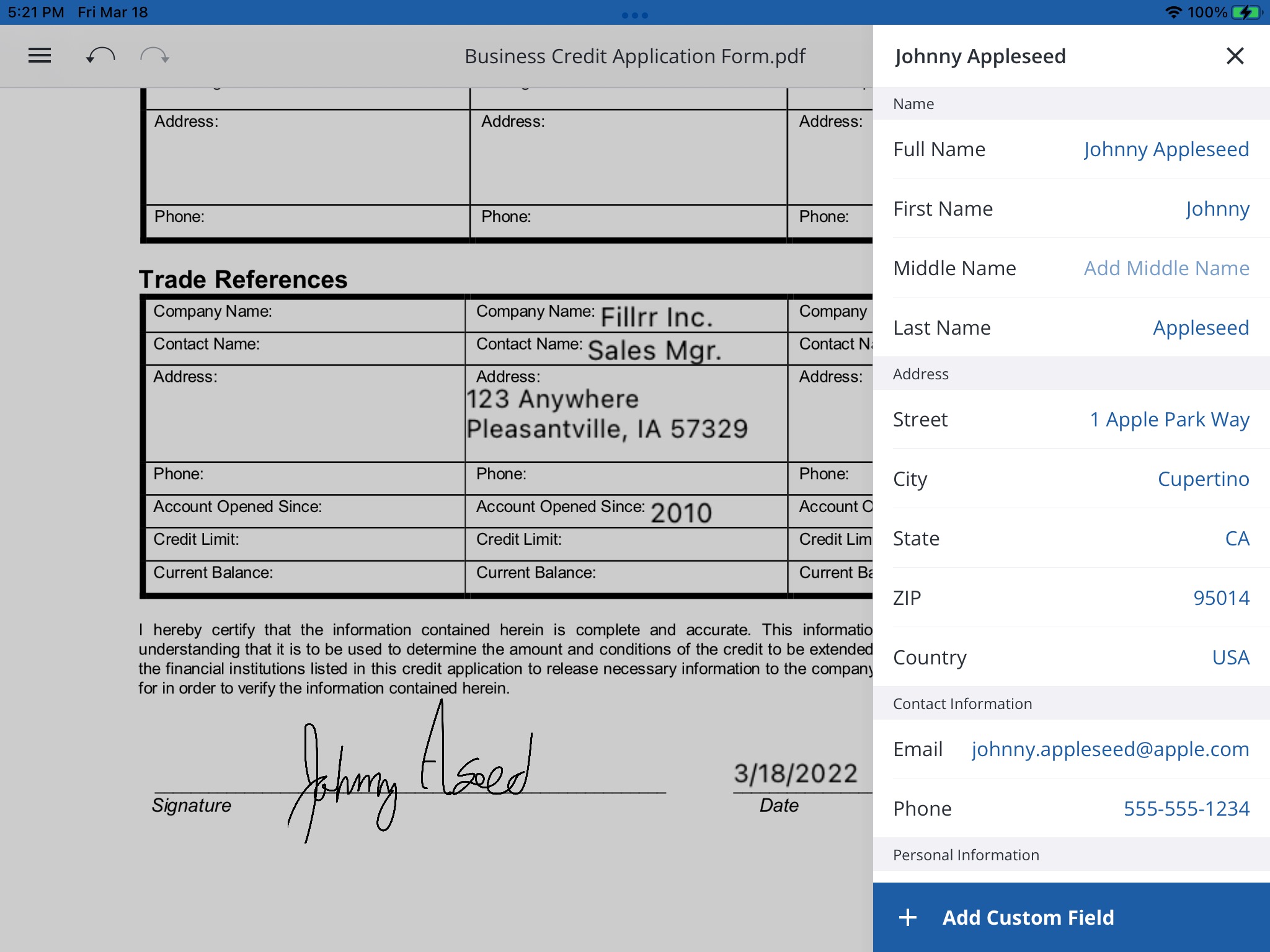Tap first column Current Balance field
Image resolution: width=1270 pixels, height=952 pixels.
pos(305,577)
